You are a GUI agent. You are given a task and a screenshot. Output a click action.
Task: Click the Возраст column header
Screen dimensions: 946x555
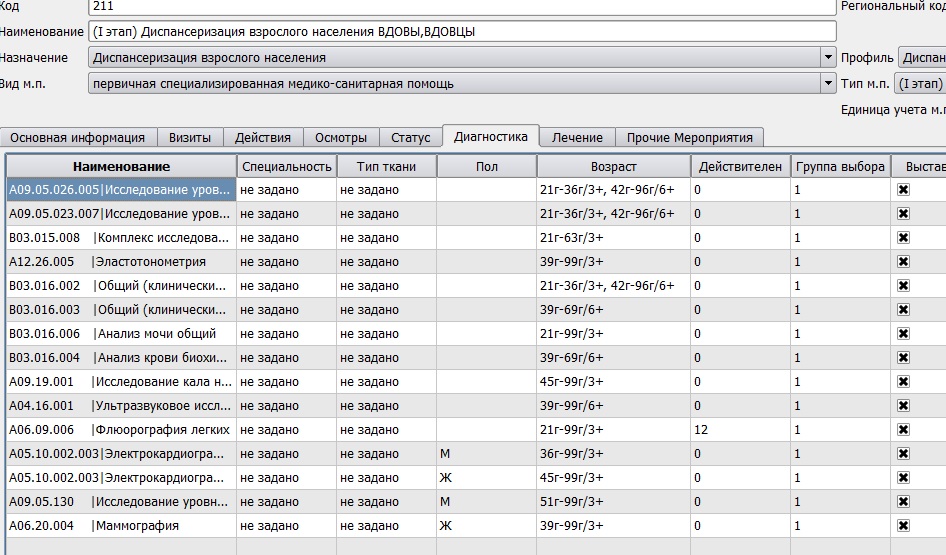click(613, 166)
